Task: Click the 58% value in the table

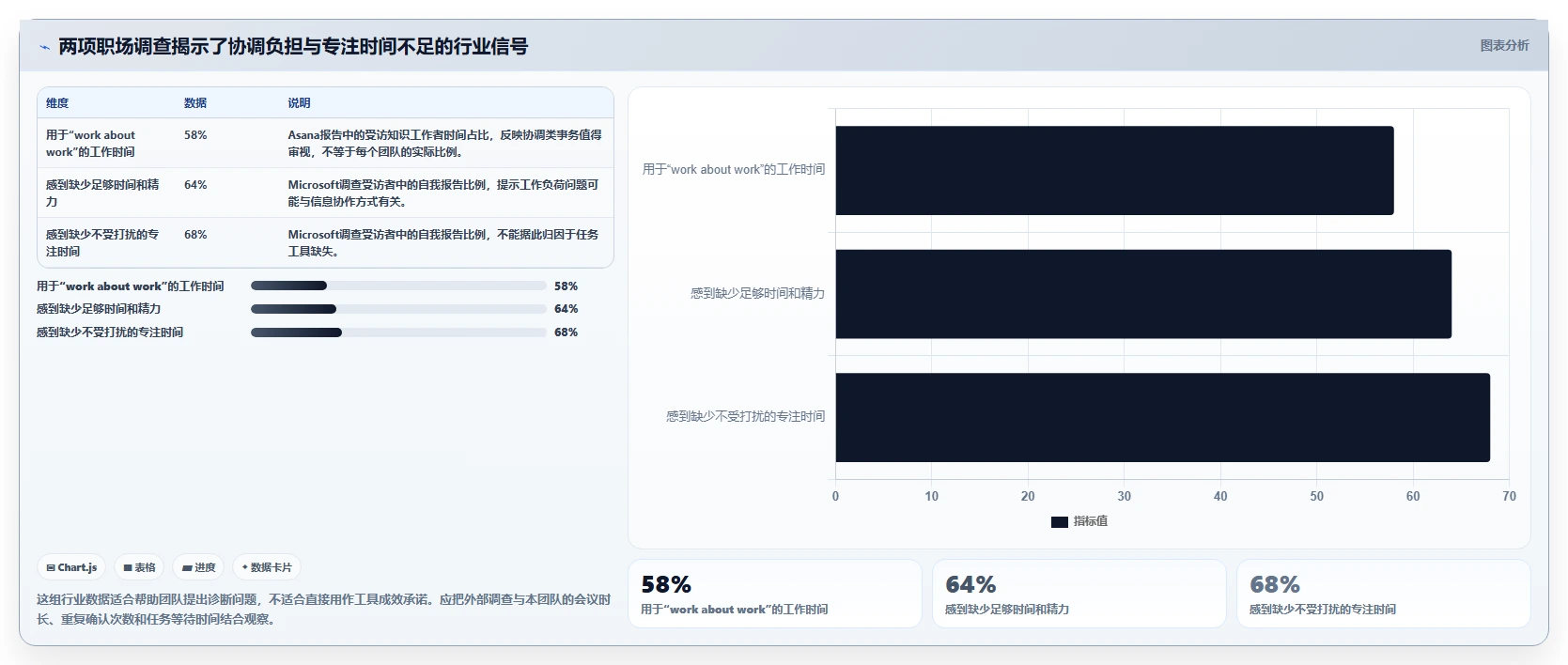Action: pyautogui.click(x=195, y=135)
